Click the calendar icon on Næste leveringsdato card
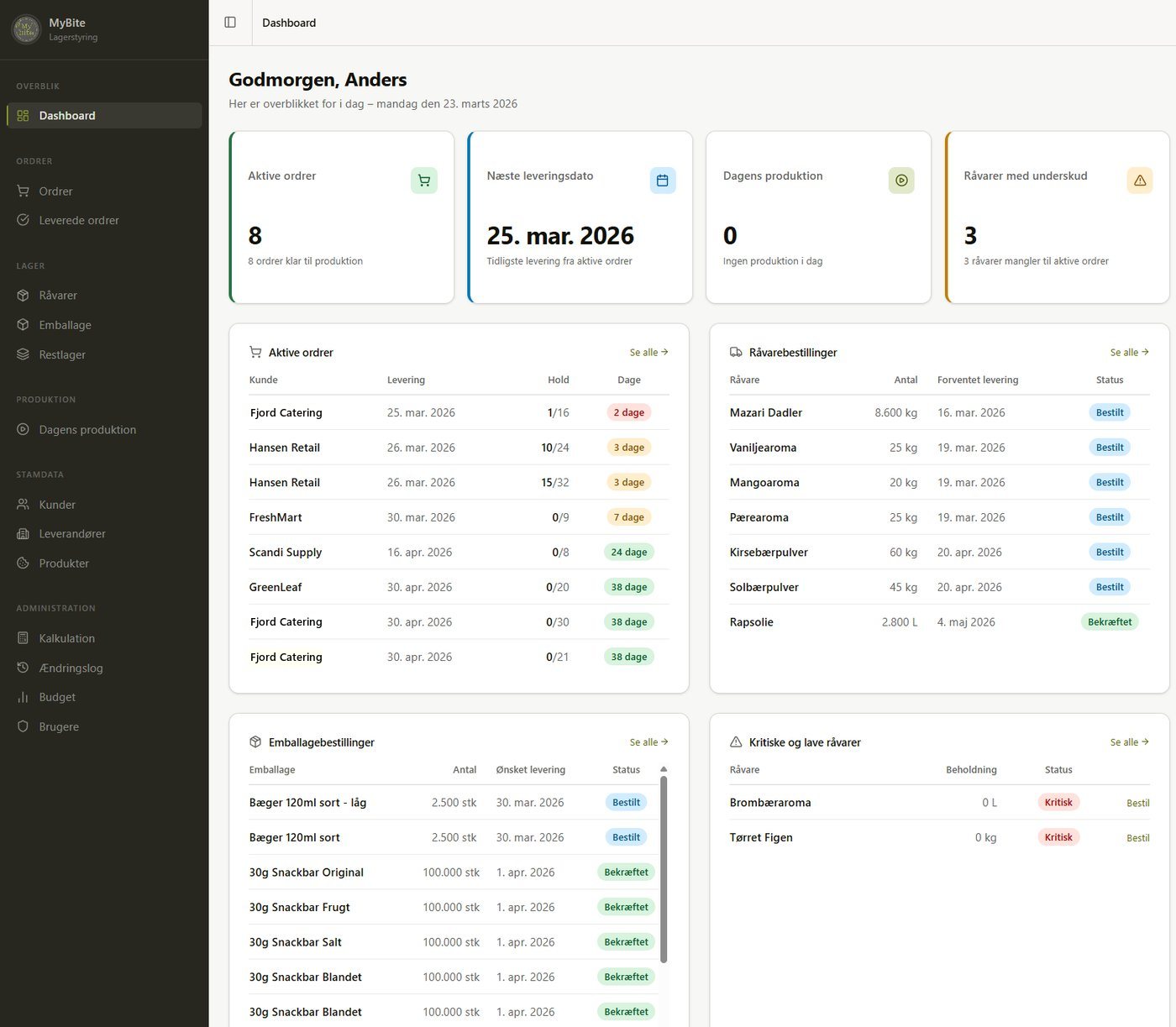 (663, 181)
